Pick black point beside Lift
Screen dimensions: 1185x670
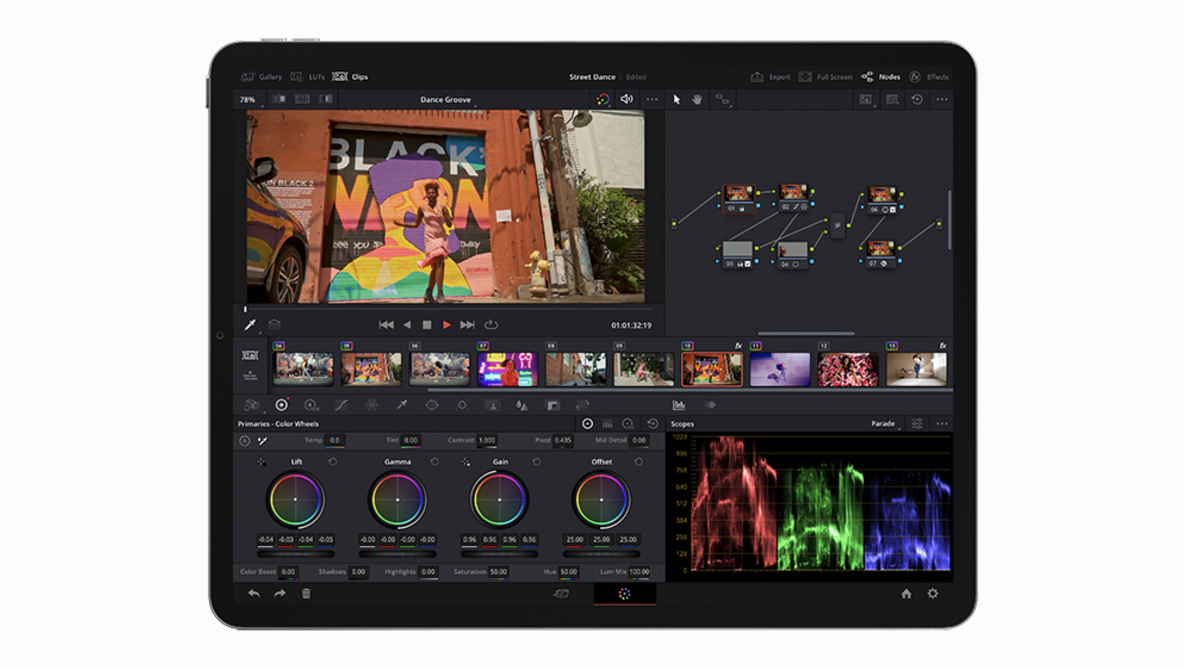click(x=261, y=462)
